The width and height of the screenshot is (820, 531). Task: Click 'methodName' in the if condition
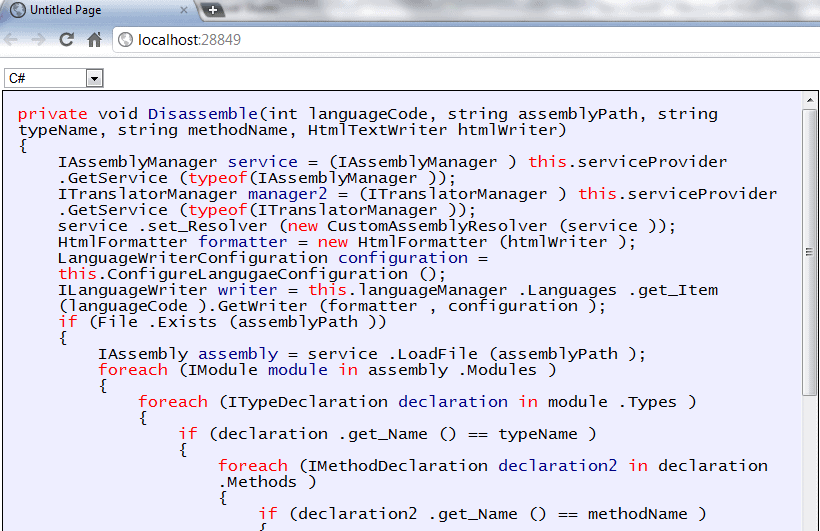[637, 514]
